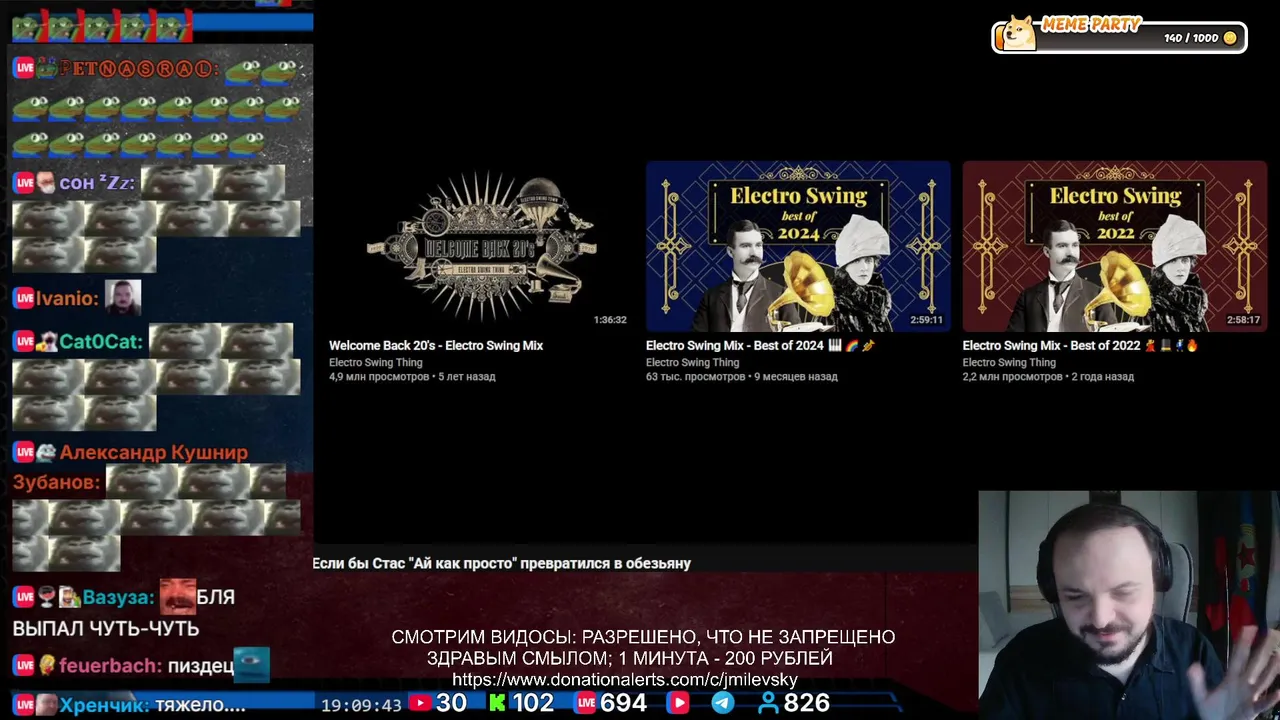The height and width of the screenshot is (720, 1280).
Task: Click the 1:36:32 duration badge
Action: pyautogui.click(x=610, y=320)
